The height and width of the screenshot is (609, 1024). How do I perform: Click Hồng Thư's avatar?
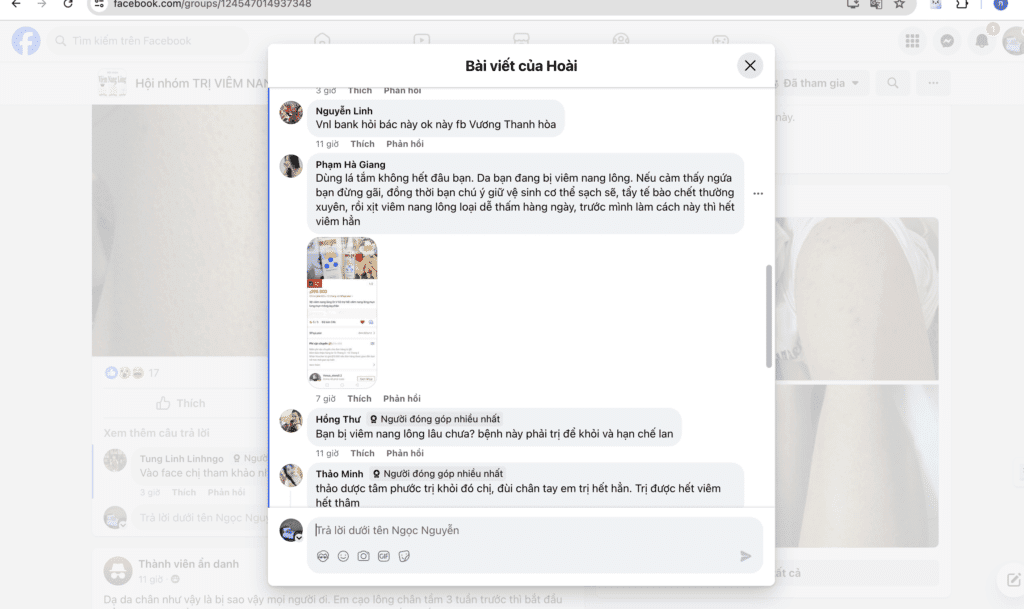click(x=291, y=420)
